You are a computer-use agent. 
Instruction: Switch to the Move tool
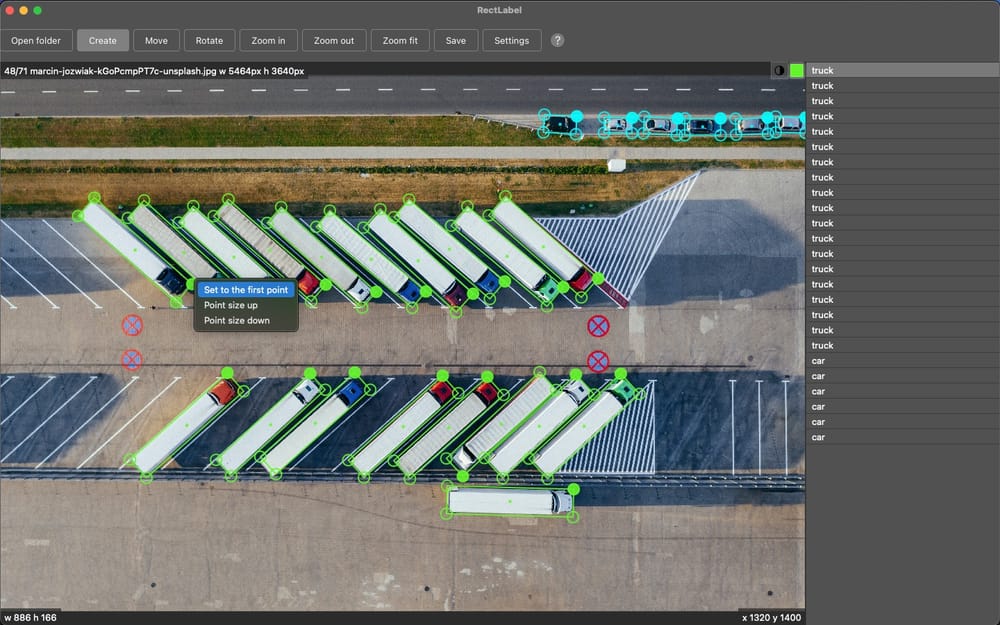click(x=156, y=41)
